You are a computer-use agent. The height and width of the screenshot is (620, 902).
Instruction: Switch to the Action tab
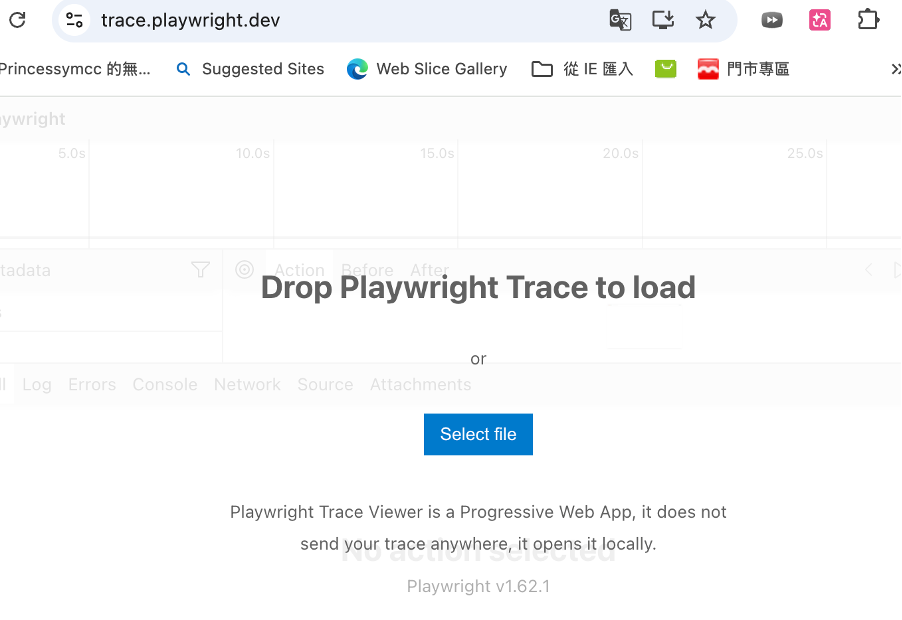click(x=299, y=270)
